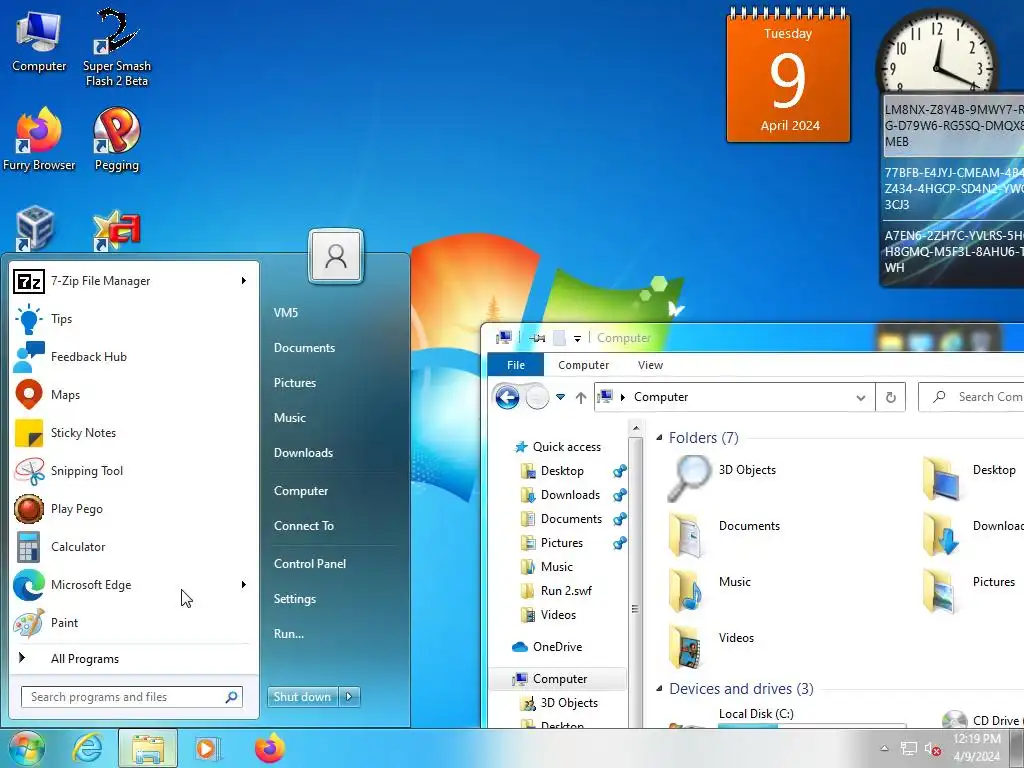Switch to the Computer ribbon tab
This screenshot has height=768, width=1024.
coord(583,365)
